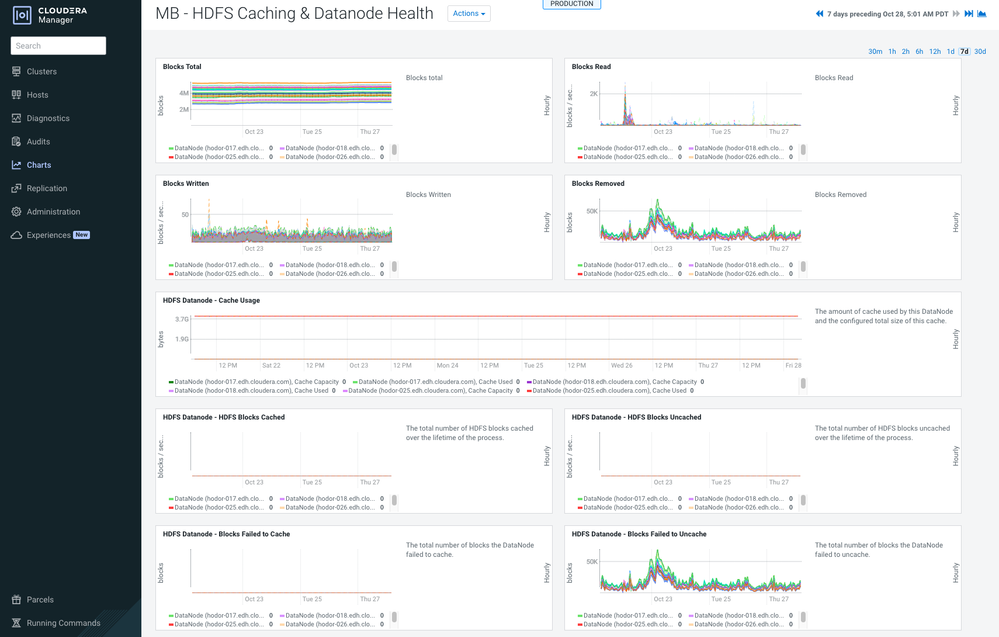
Task: Open the Blocks Removed chart title
Action: tap(598, 183)
